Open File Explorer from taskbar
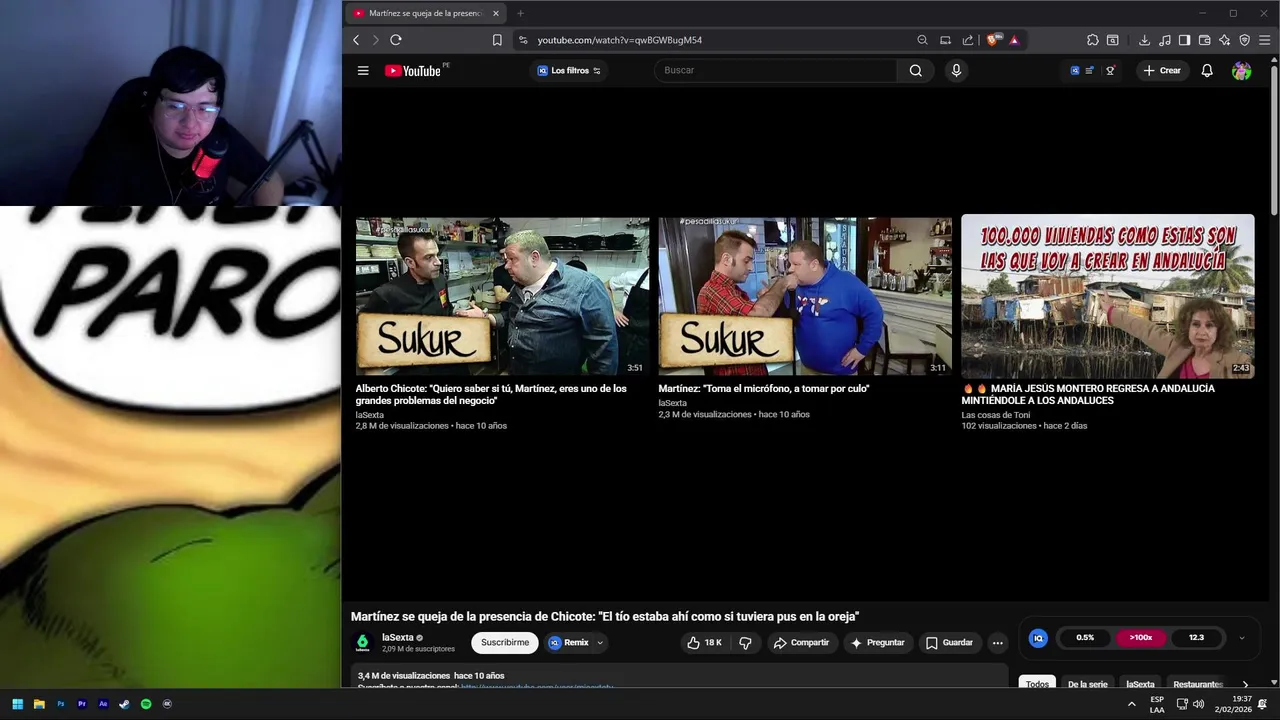Viewport: 1280px width, 720px height. pyautogui.click(x=39, y=704)
